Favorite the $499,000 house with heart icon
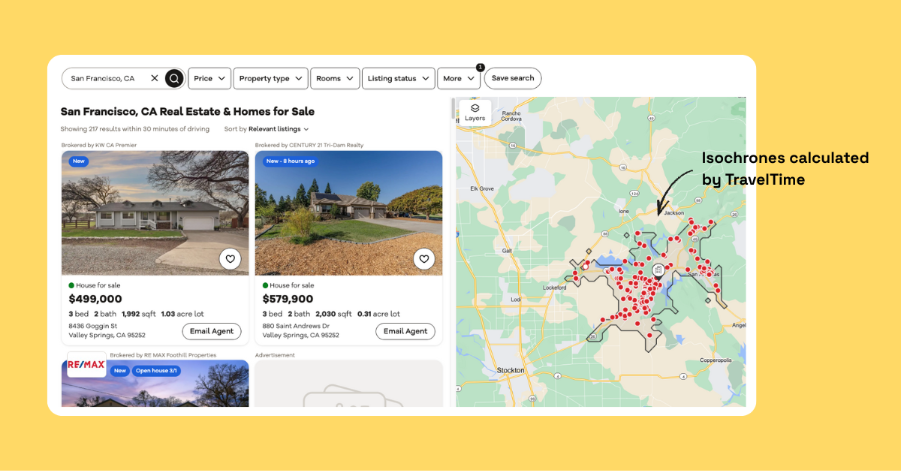The height and width of the screenshot is (471, 901). point(230,259)
